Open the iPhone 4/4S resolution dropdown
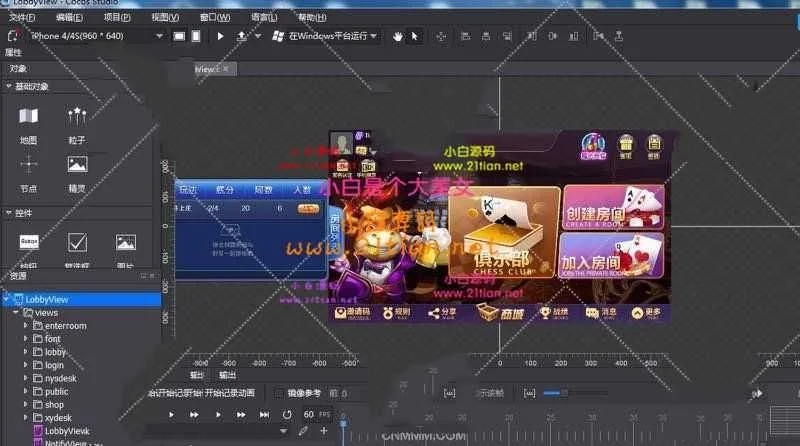 click(x=95, y=36)
